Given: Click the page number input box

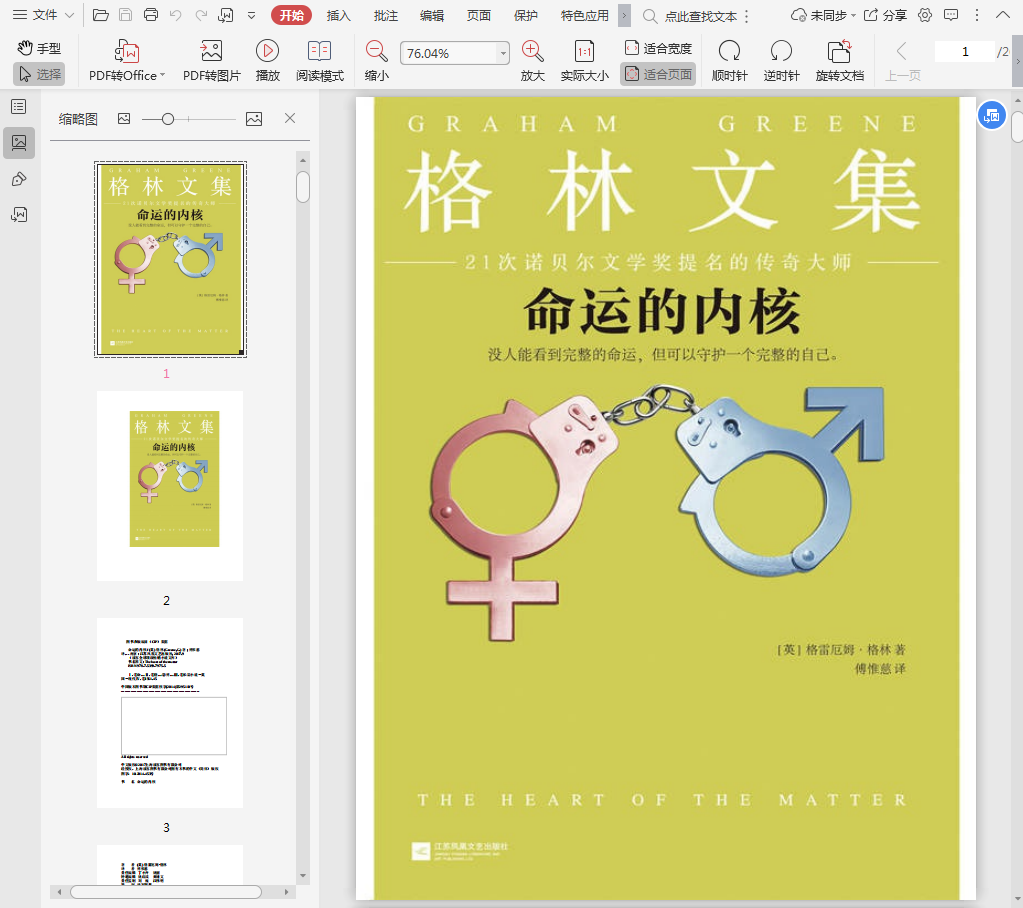Looking at the screenshot, I should [965, 52].
